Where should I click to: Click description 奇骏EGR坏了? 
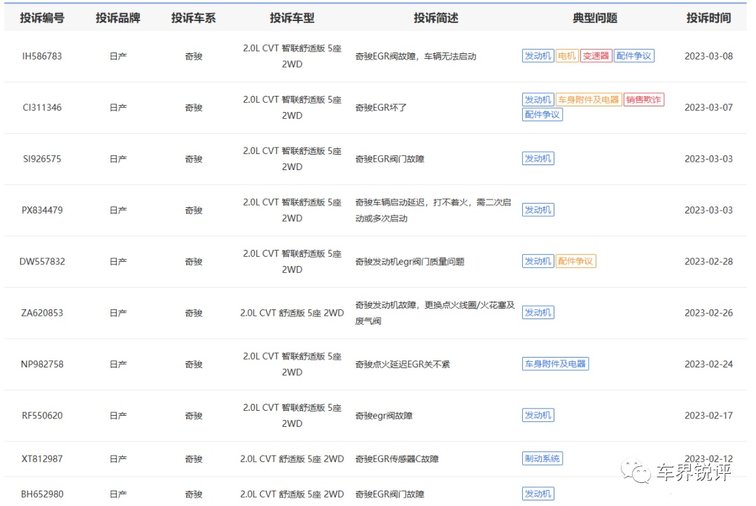tap(381, 108)
